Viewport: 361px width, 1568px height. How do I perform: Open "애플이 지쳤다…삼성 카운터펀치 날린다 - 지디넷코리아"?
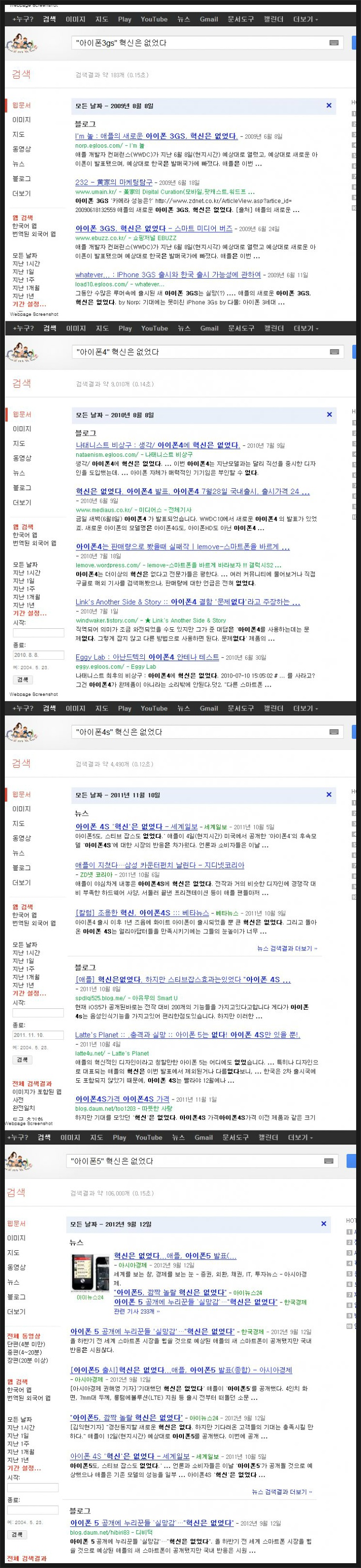159,865
